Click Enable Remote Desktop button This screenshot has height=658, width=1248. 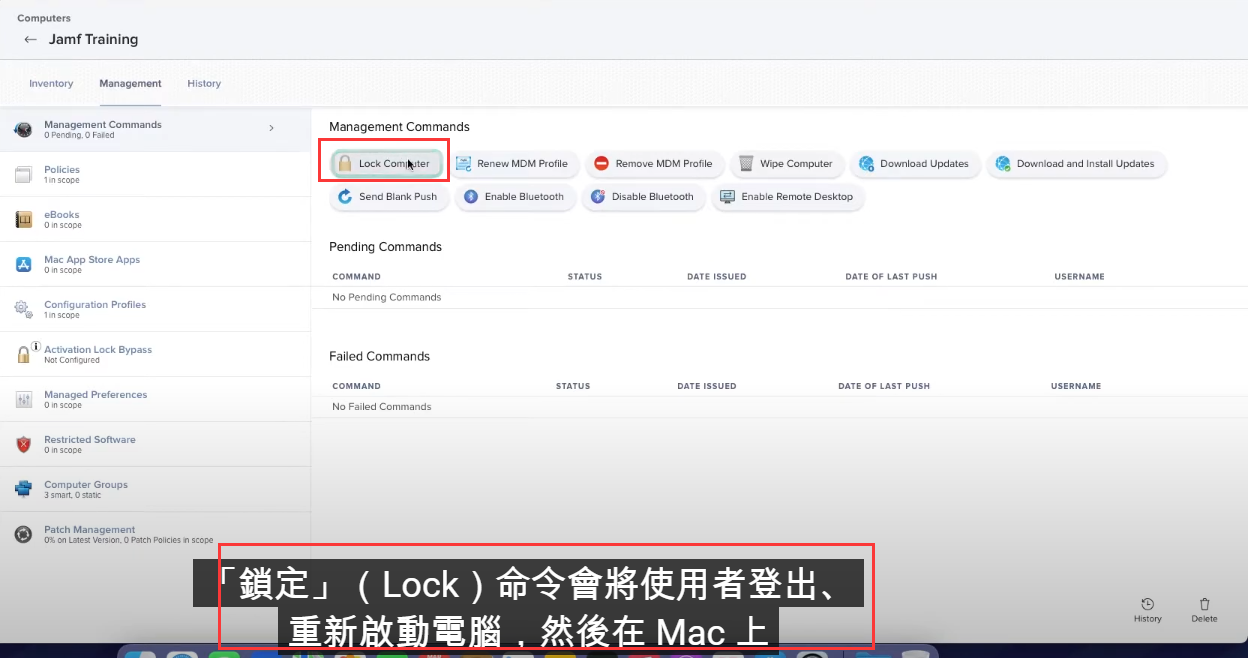(787, 197)
